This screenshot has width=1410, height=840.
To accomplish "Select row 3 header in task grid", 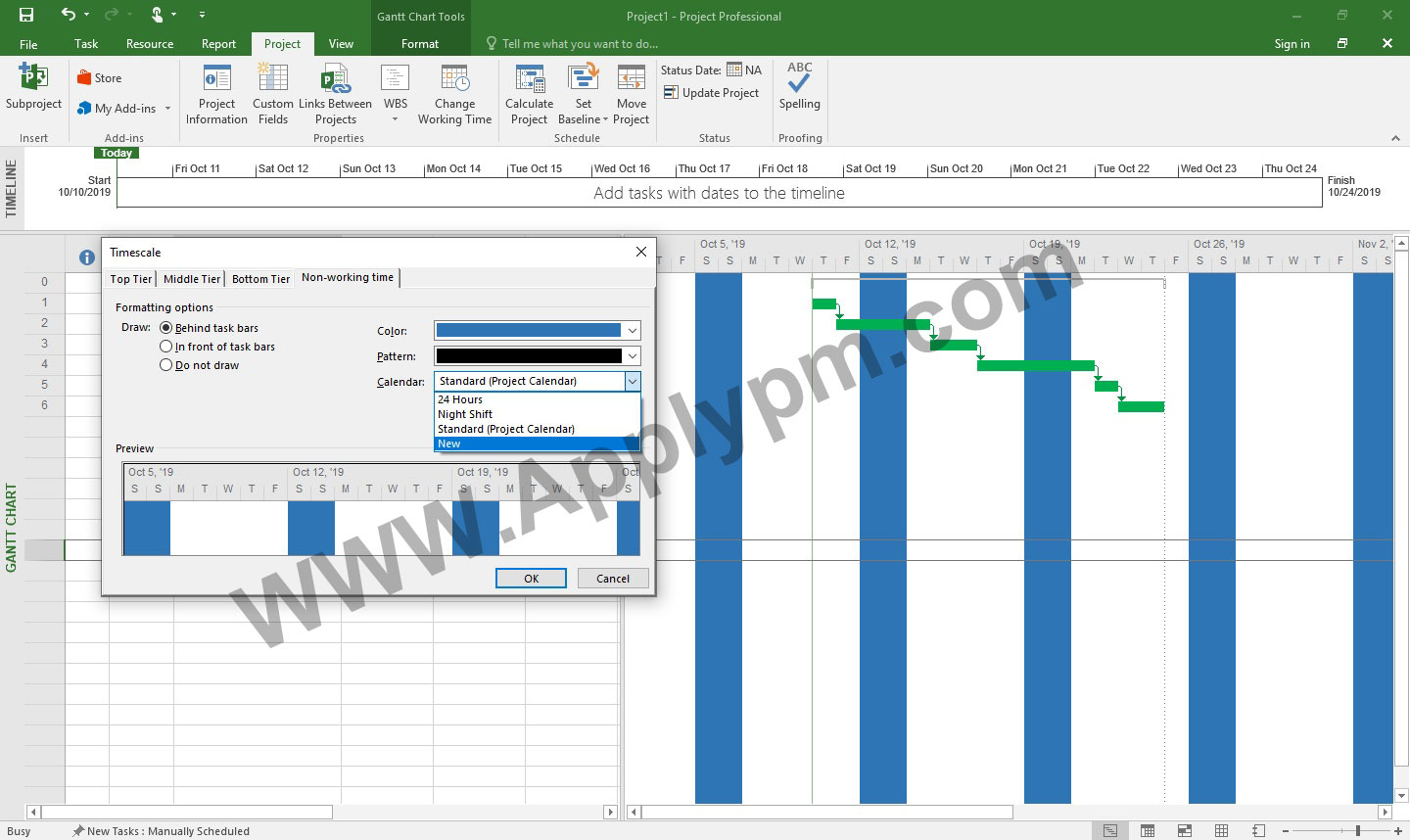I will [x=44, y=344].
